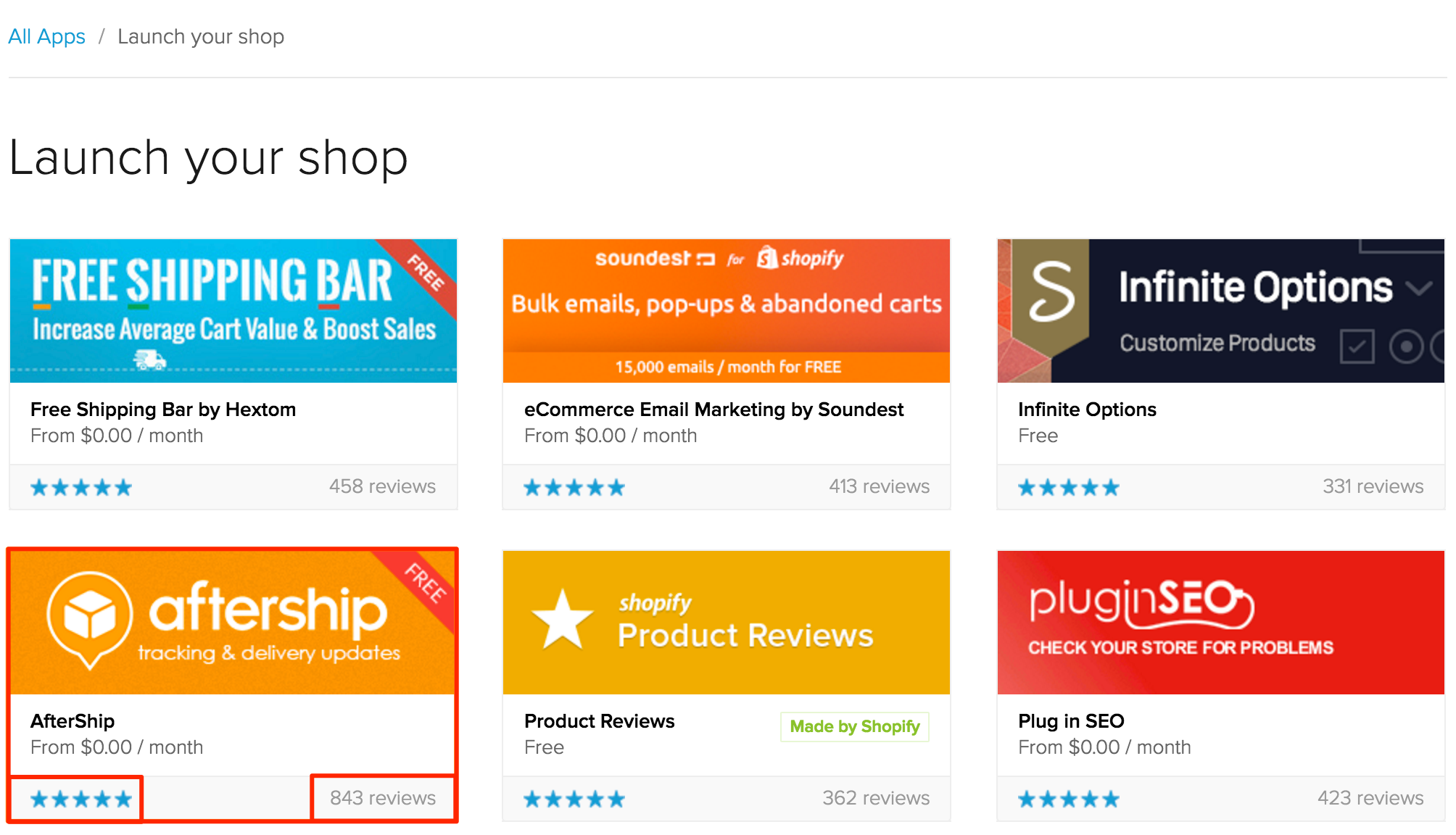Open Free Shipping Bar by Hextom title

[x=163, y=410]
